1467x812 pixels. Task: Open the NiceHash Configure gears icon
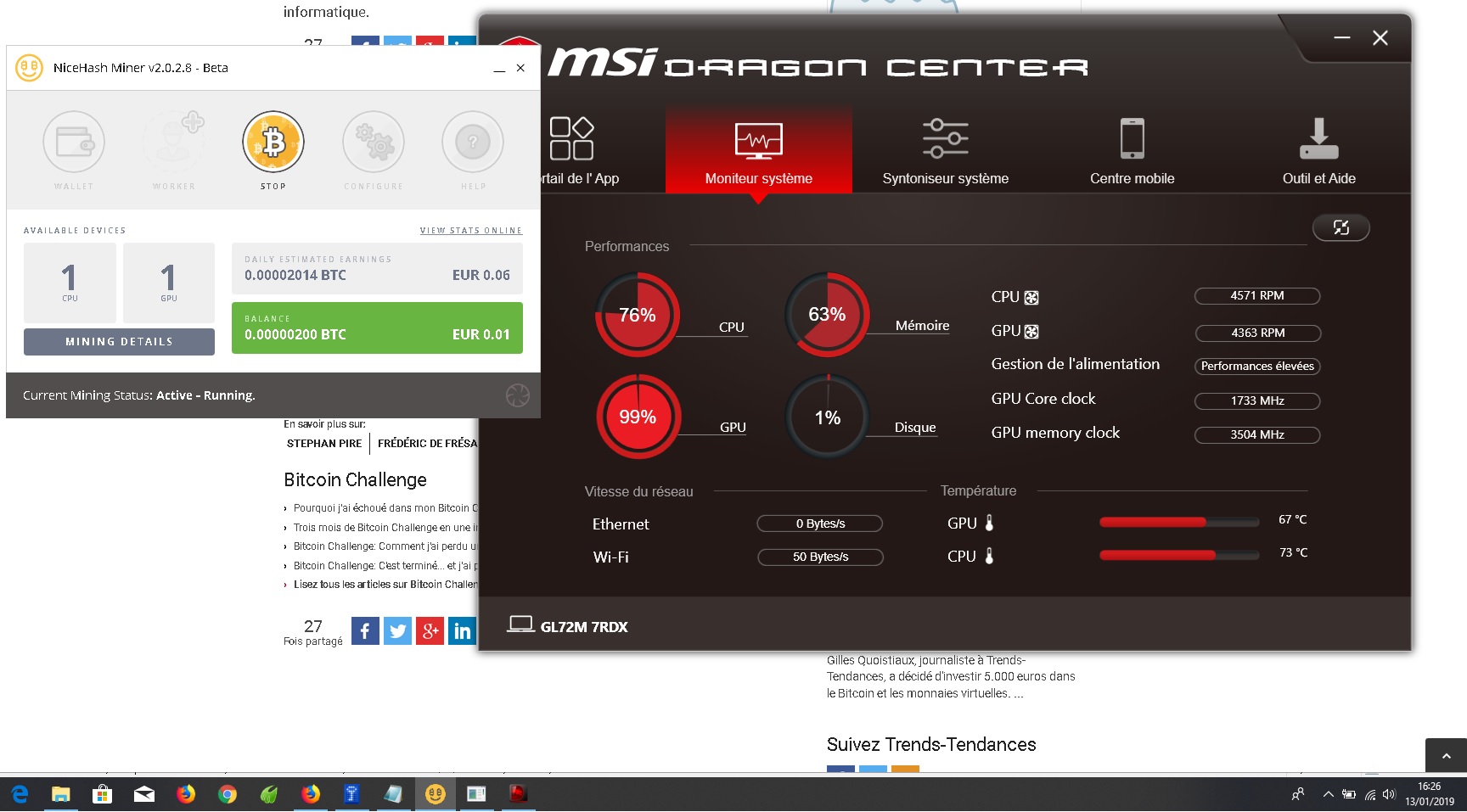coord(374,142)
